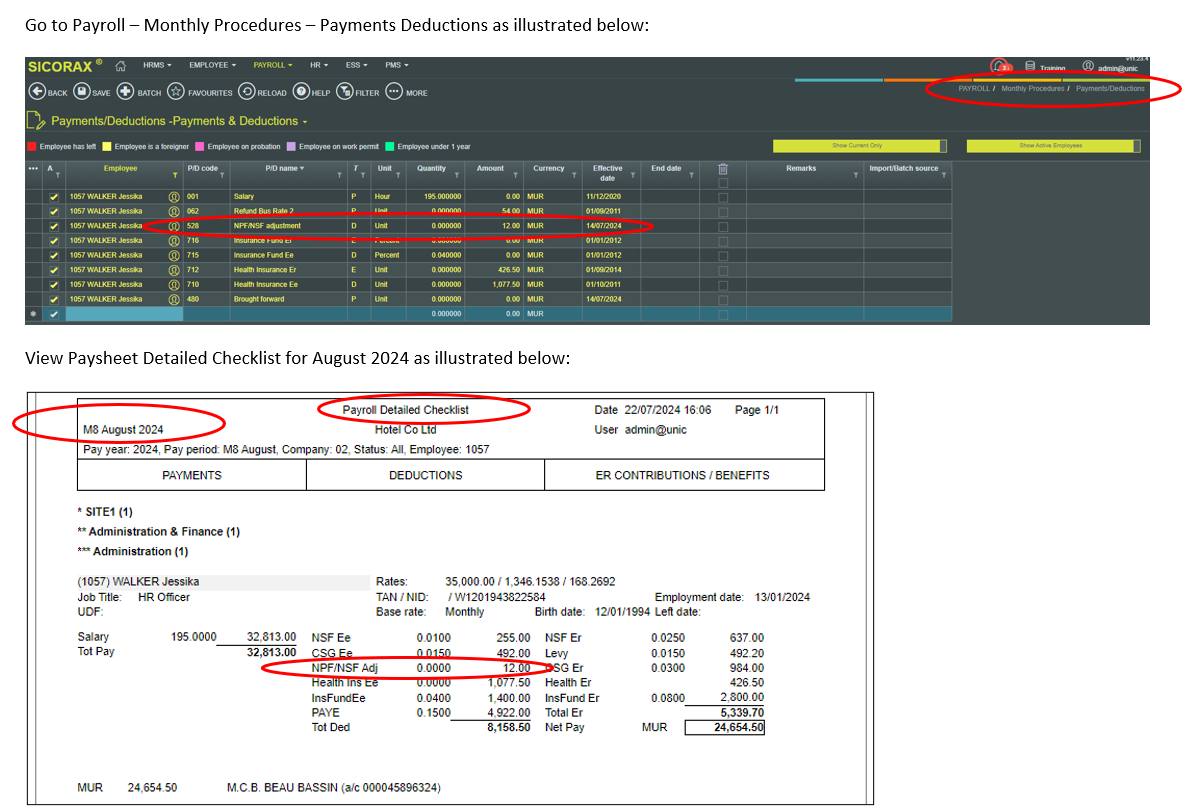Open the Filter tool in toolbar
The width and height of the screenshot is (1185, 812).
point(345,92)
